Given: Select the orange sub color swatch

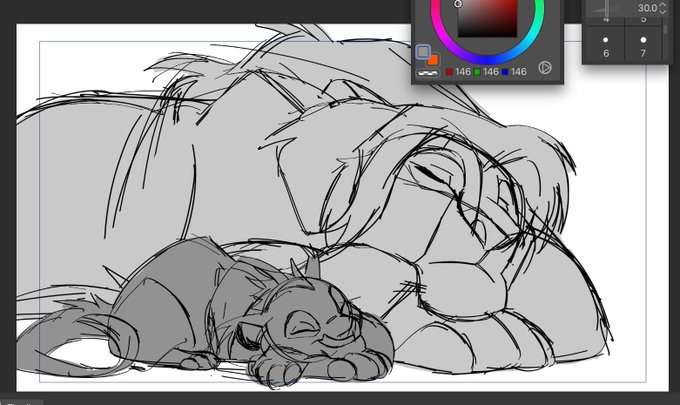Looking at the screenshot, I should (x=433, y=60).
